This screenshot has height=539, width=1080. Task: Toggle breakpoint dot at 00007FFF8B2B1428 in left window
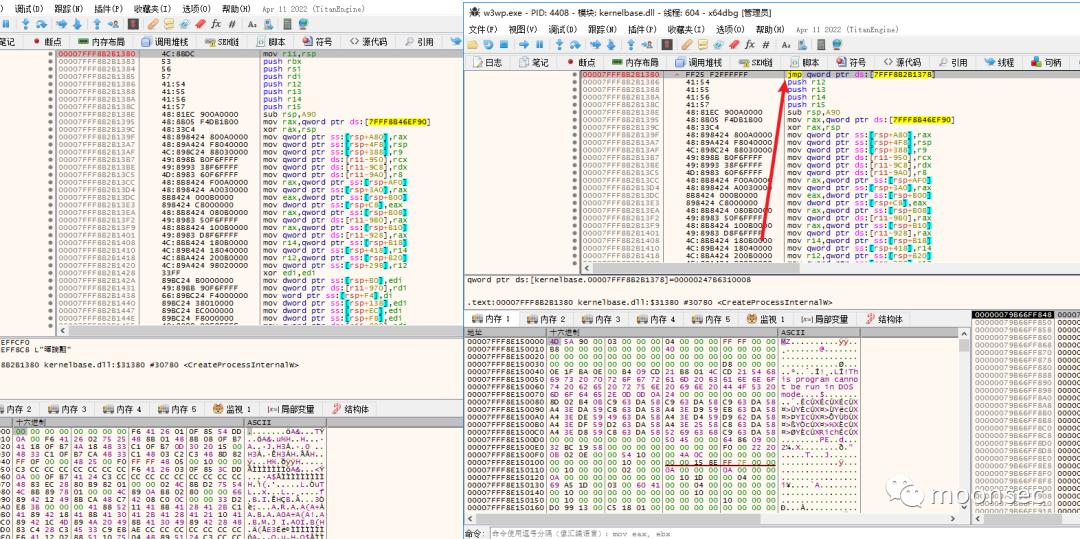tap(51, 273)
